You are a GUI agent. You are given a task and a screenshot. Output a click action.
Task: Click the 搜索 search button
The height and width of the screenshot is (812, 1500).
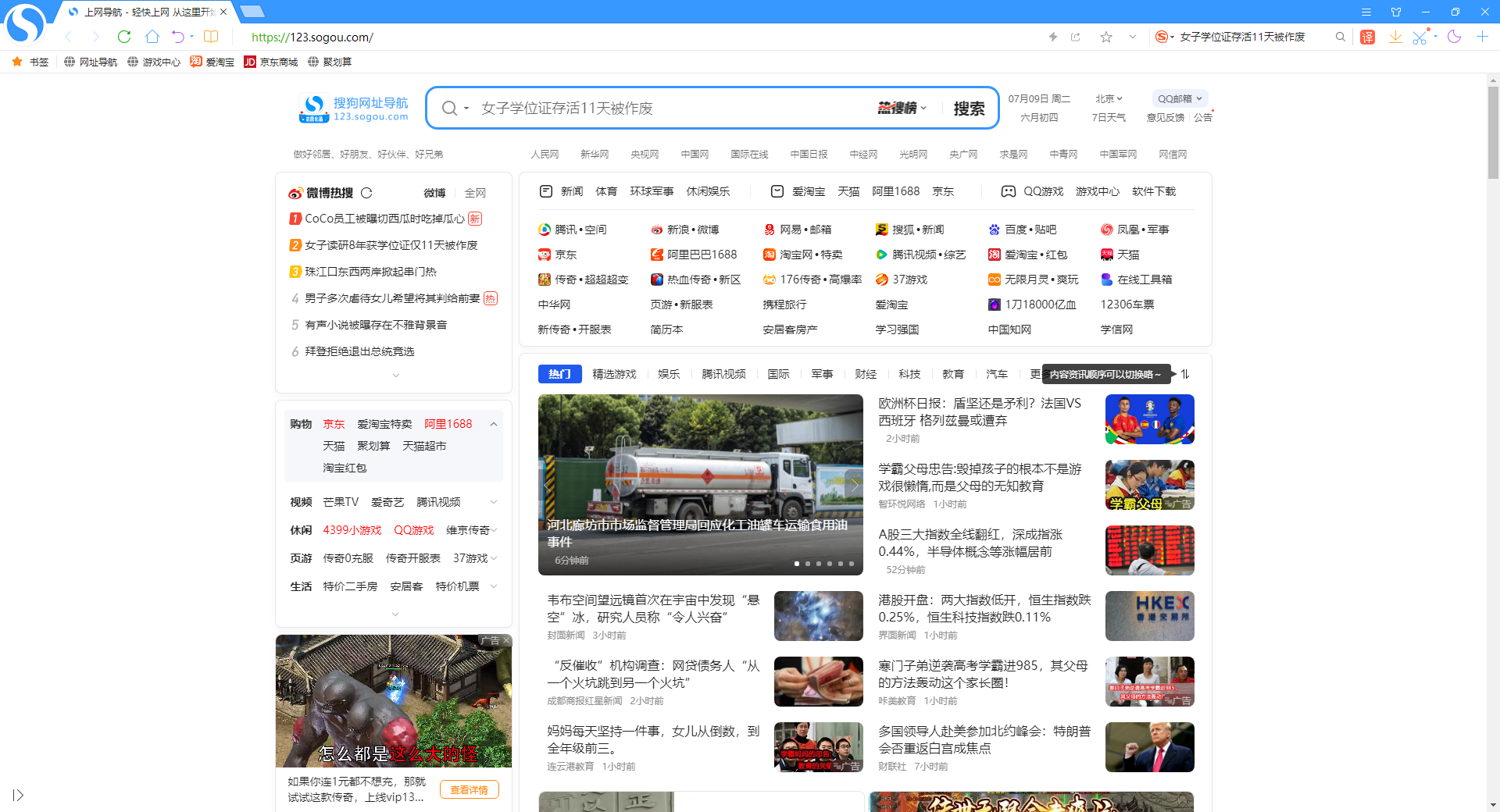pyautogui.click(x=969, y=108)
